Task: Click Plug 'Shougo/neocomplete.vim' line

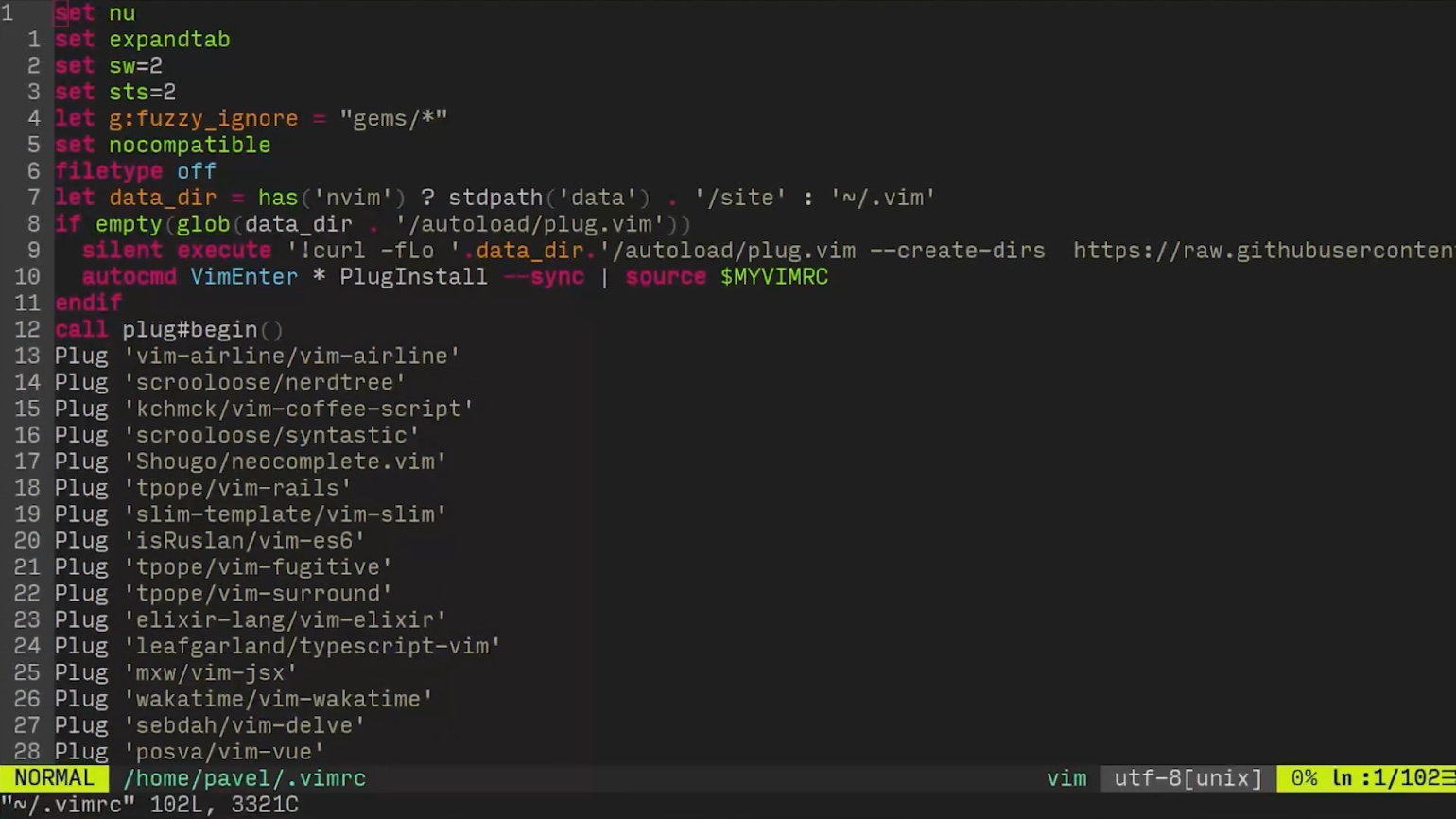Action: point(251,463)
